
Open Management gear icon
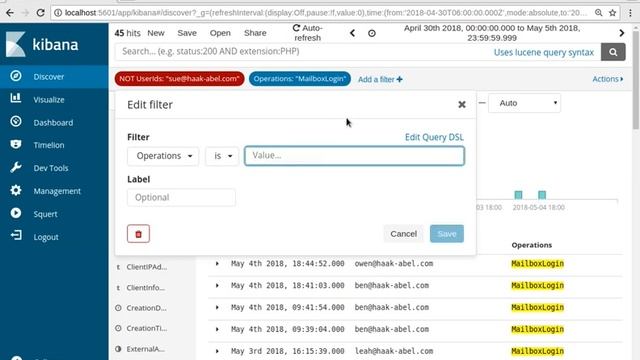coord(16,190)
